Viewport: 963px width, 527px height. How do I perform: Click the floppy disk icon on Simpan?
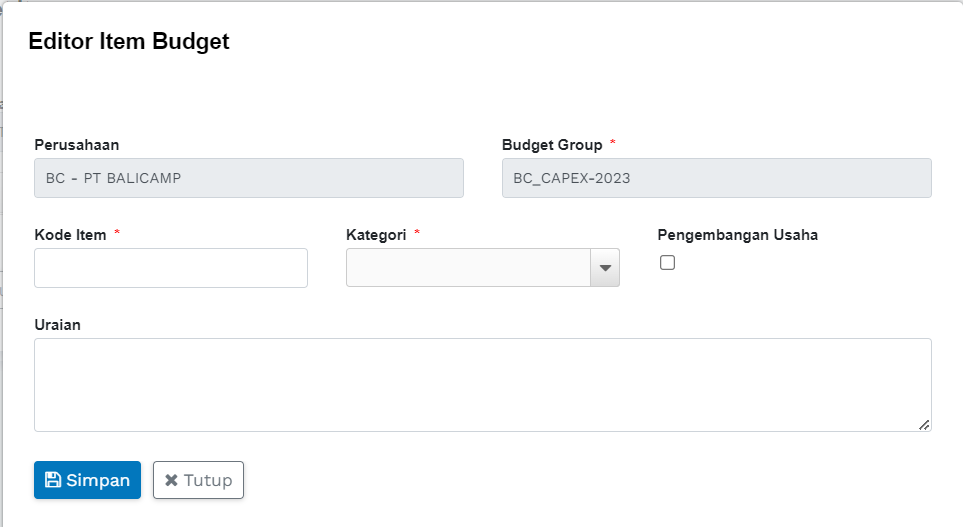[54, 480]
